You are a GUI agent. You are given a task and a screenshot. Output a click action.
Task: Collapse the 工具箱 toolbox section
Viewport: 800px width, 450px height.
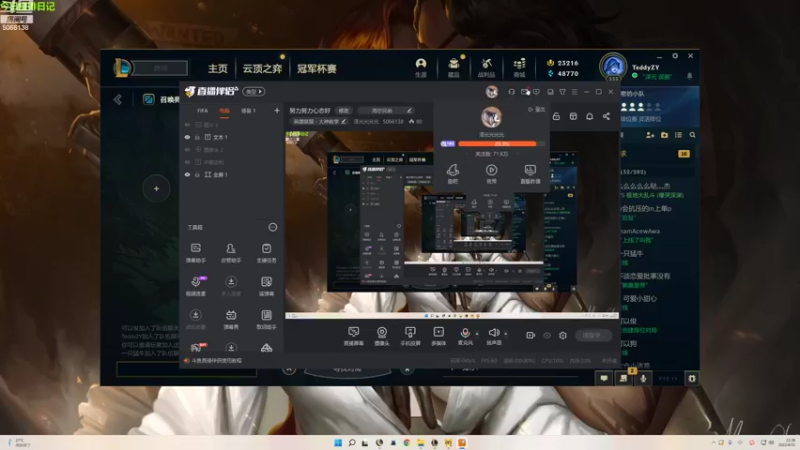click(x=273, y=227)
